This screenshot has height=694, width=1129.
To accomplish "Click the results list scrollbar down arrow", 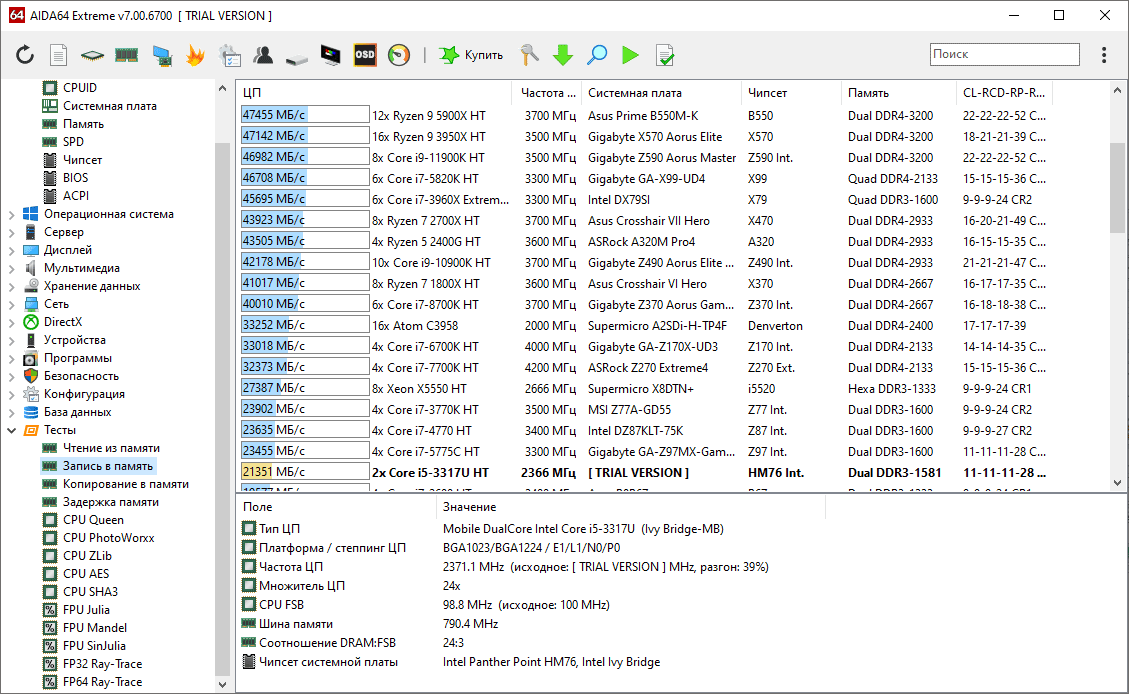I will coord(1117,483).
